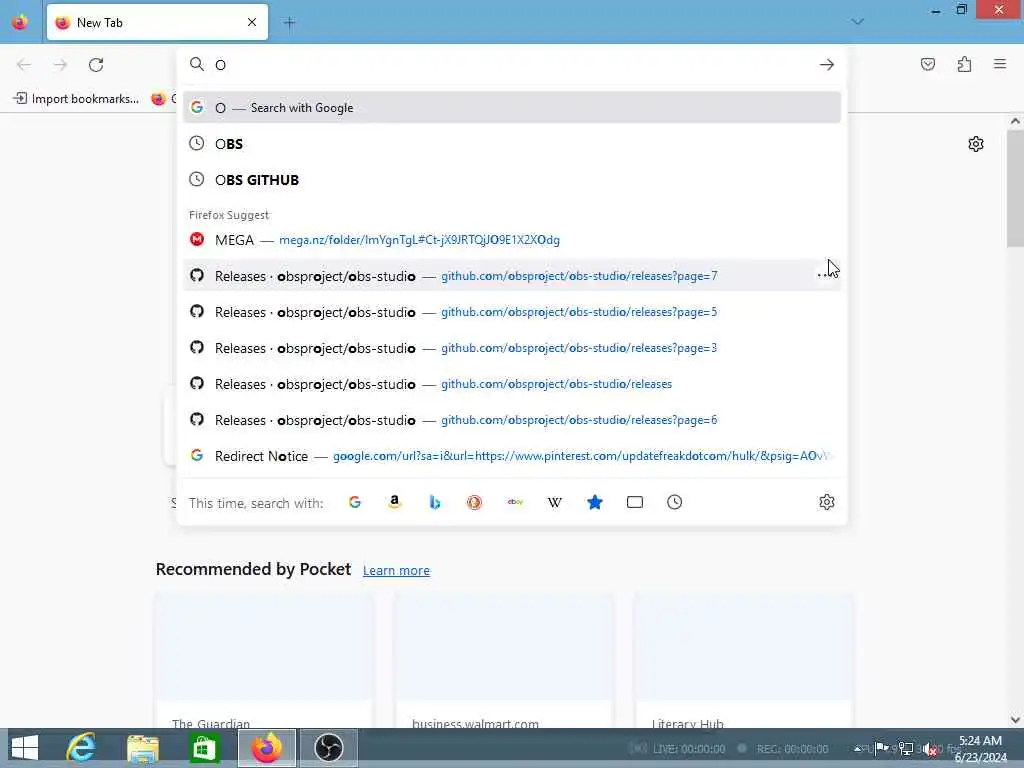Search bookmarks with the star icon
Screen dimensions: 1024x768
click(x=594, y=502)
